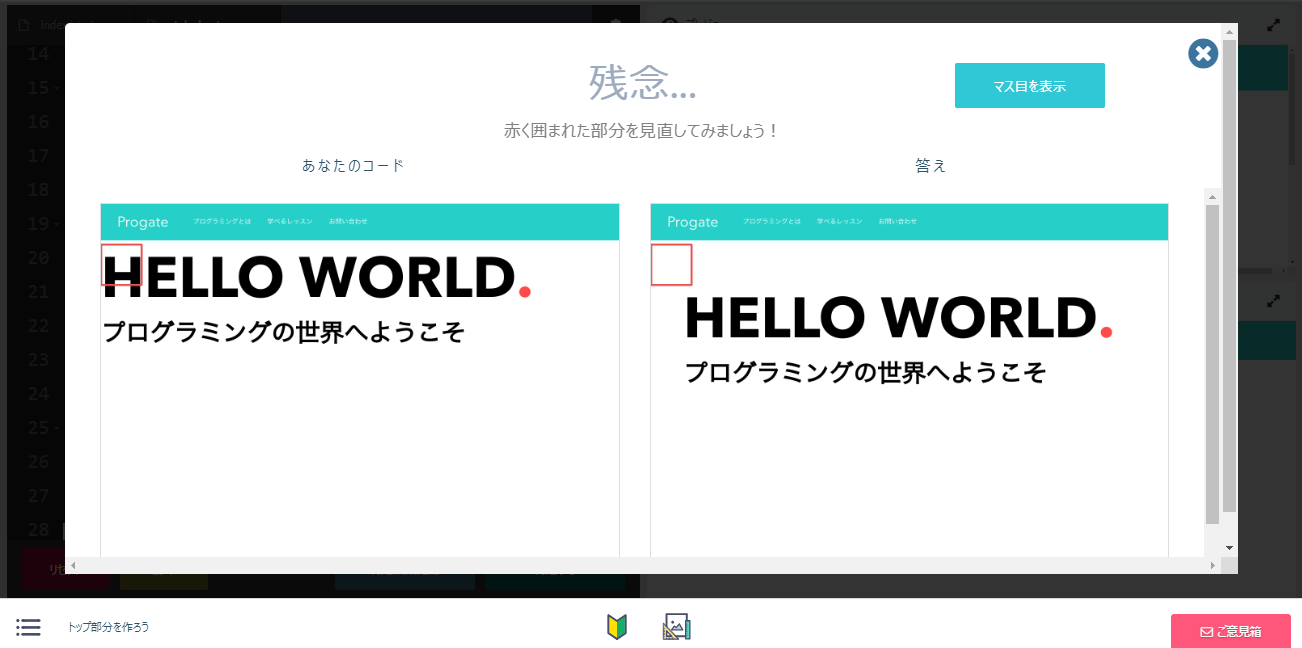The height and width of the screenshot is (648, 1302).
Task: Select お問い合わせ in your code preview
Action: (x=348, y=221)
